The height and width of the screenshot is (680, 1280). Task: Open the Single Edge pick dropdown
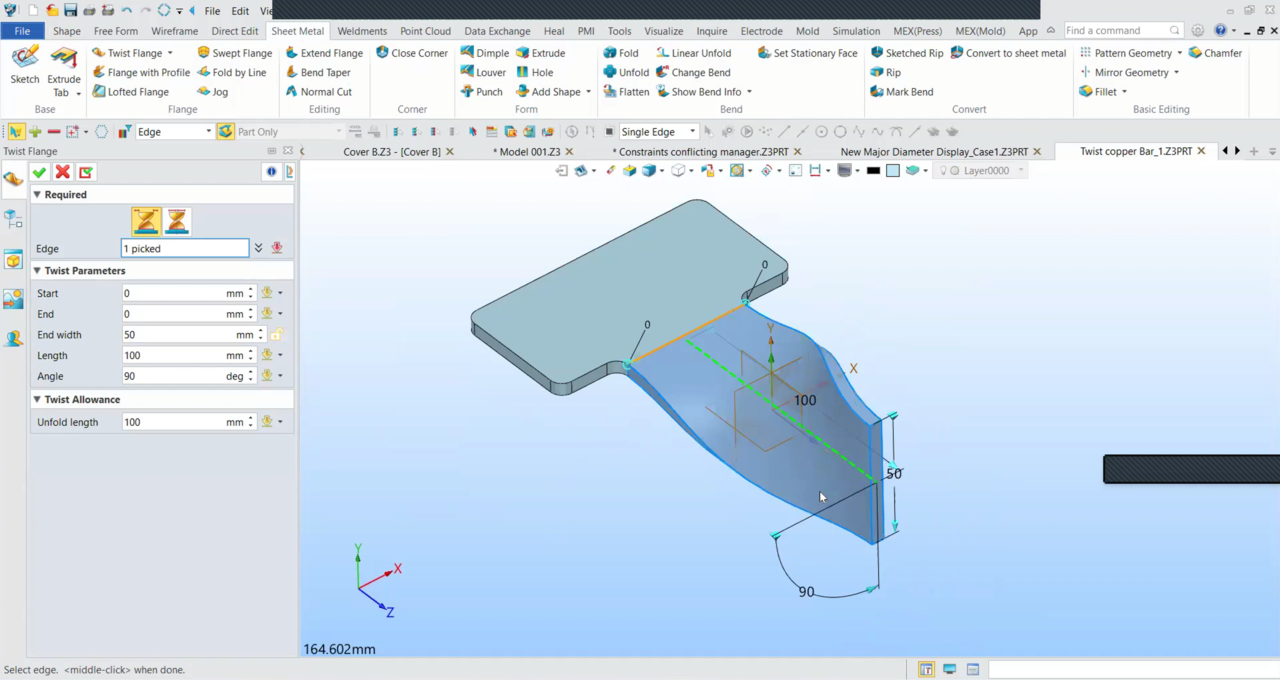(x=691, y=132)
